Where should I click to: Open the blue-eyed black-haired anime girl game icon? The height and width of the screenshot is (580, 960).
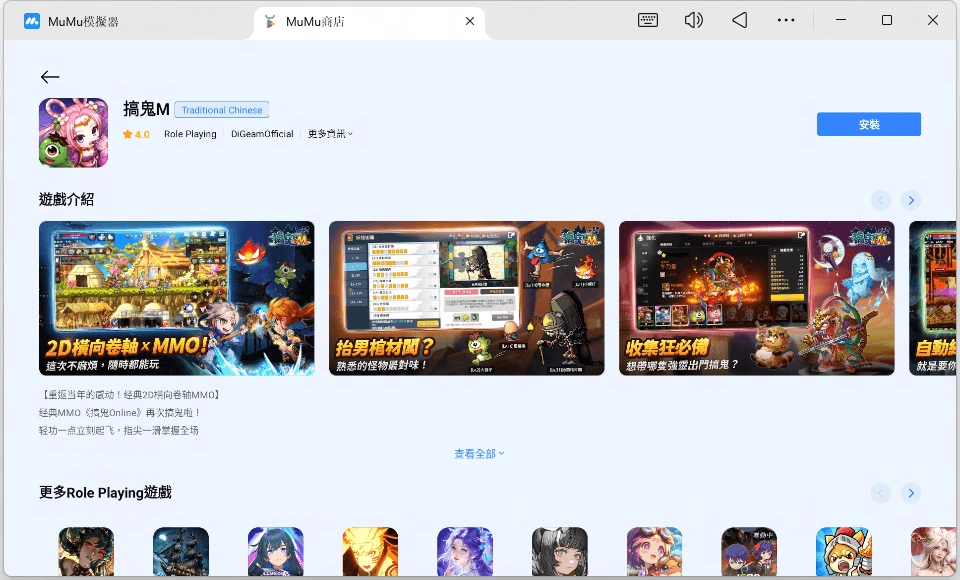[276, 552]
